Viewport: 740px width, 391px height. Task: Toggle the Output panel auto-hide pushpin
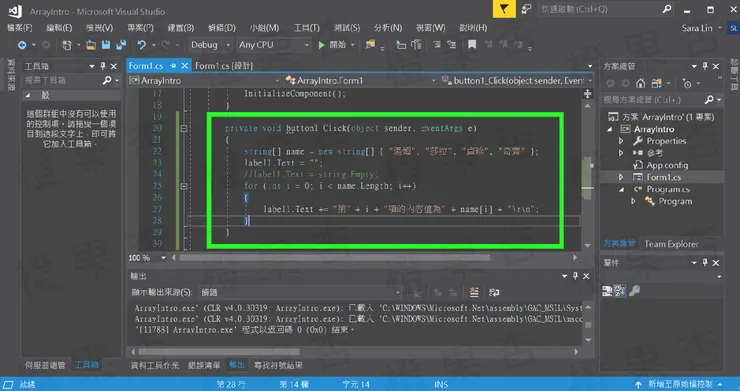575,276
